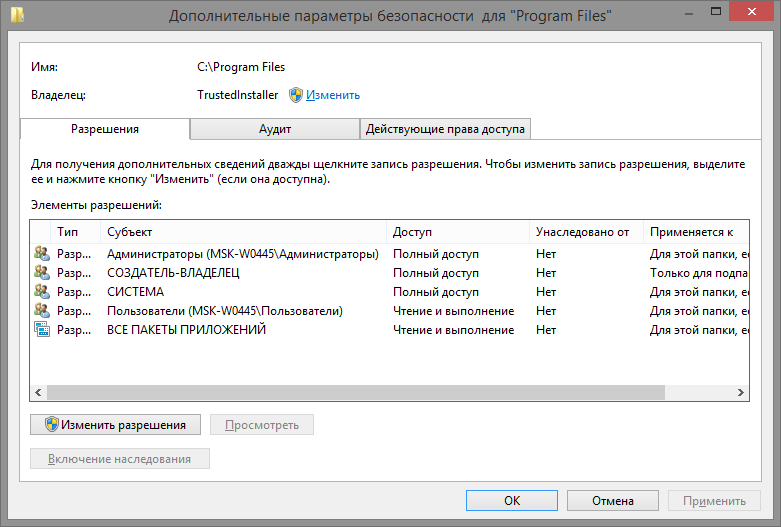The height and width of the screenshot is (527, 781).
Task: Open the Аудит tab
Action: pos(274,129)
